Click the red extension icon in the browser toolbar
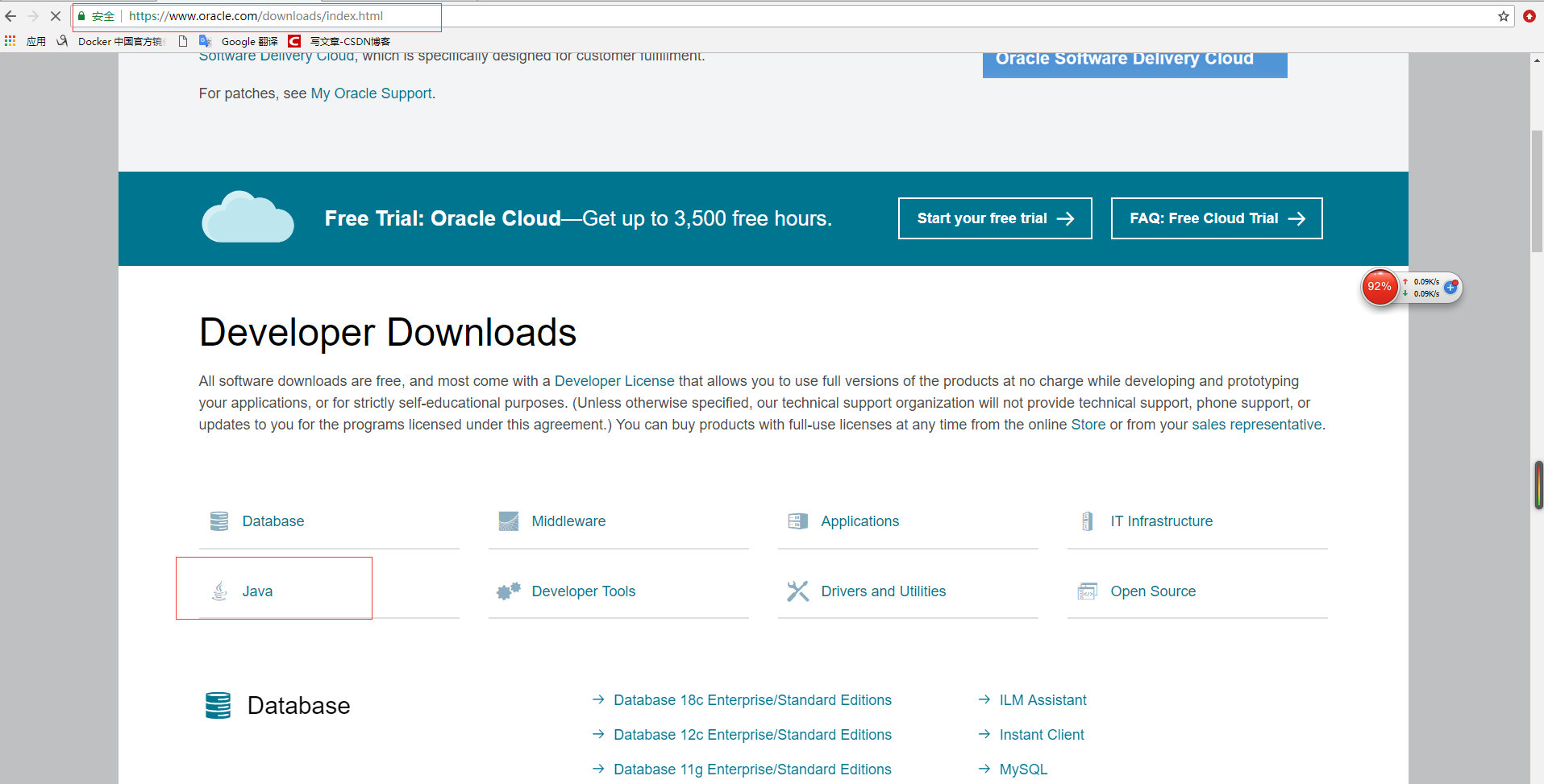 1529,16
